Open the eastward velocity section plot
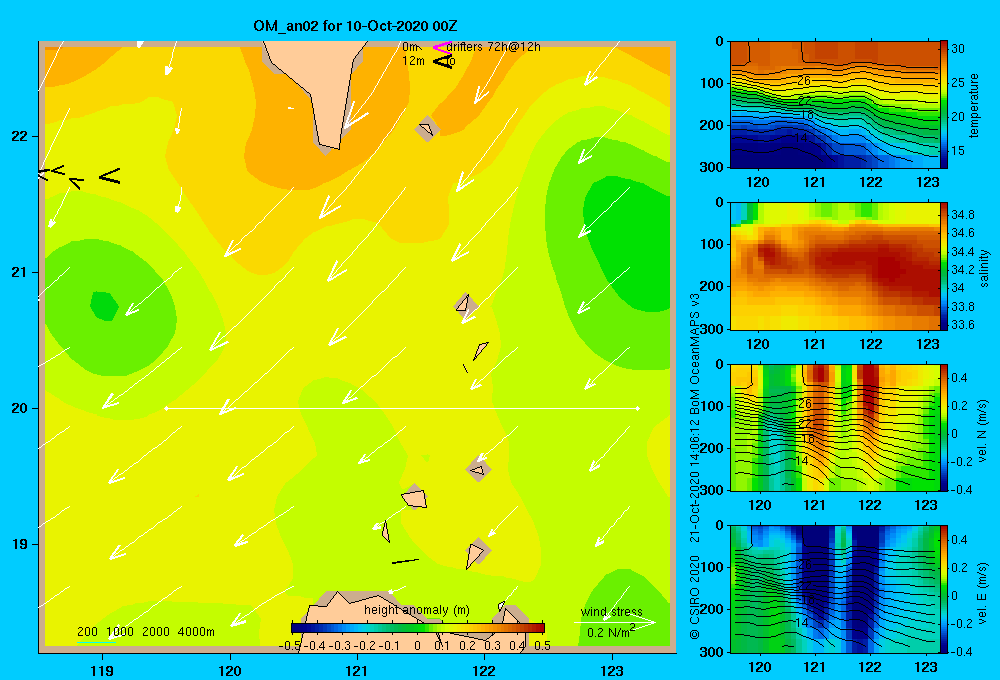The width and height of the screenshot is (1000, 680). [834, 589]
